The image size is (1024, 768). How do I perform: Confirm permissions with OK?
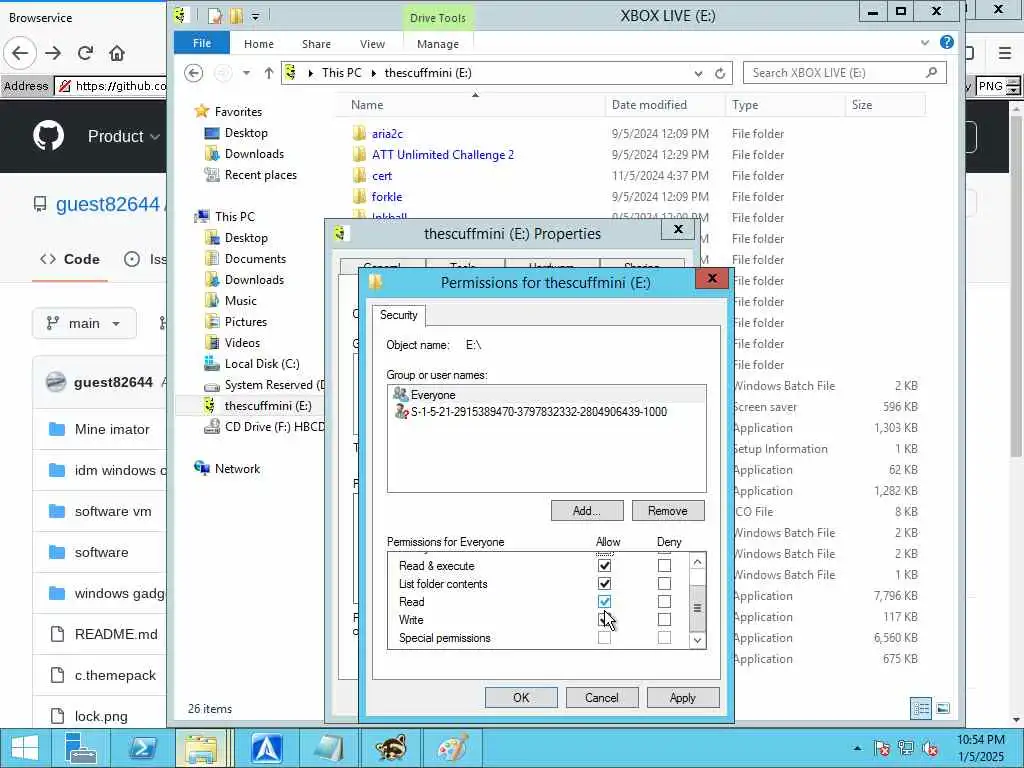click(521, 697)
